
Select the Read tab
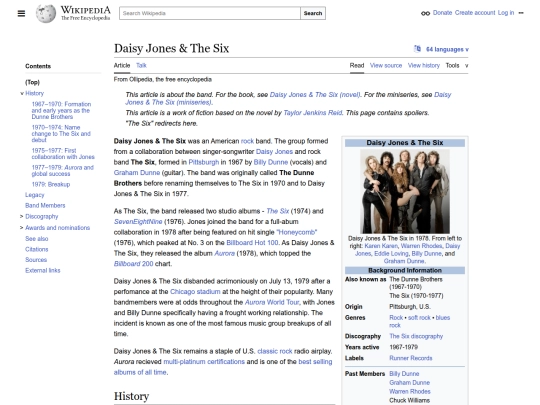pyautogui.click(x=357, y=65)
